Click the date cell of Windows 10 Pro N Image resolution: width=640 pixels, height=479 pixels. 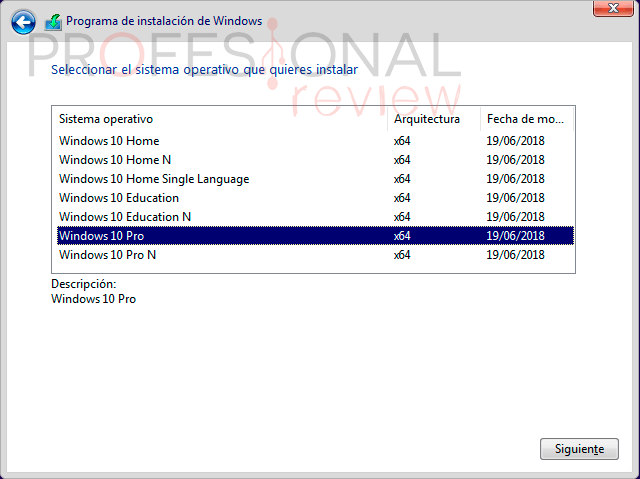[x=515, y=255]
